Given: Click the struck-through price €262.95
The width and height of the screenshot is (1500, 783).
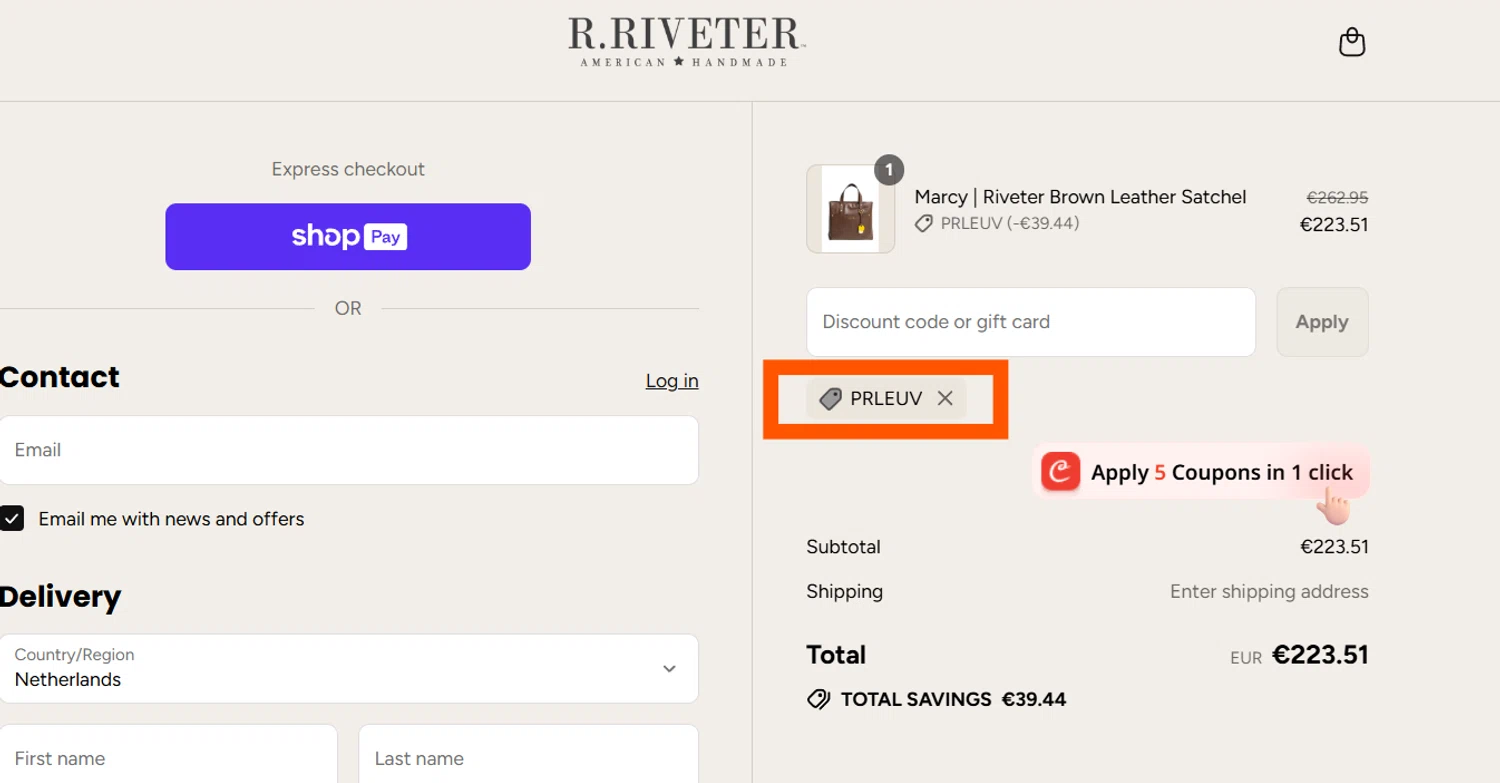Looking at the screenshot, I should [x=1337, y=198].
